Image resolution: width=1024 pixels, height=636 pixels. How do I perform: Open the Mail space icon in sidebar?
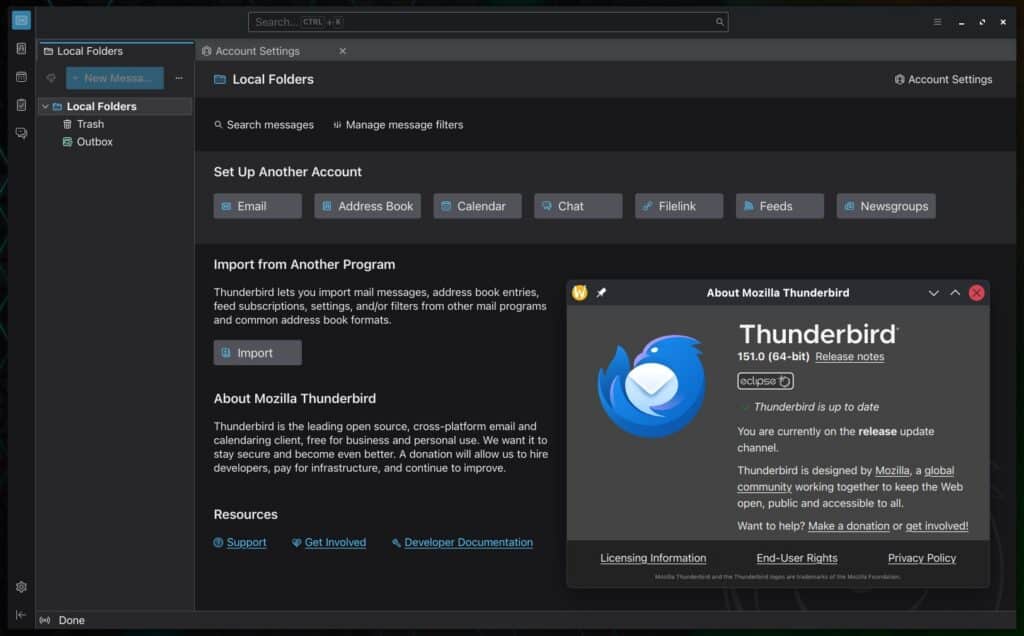coord(21,20)
